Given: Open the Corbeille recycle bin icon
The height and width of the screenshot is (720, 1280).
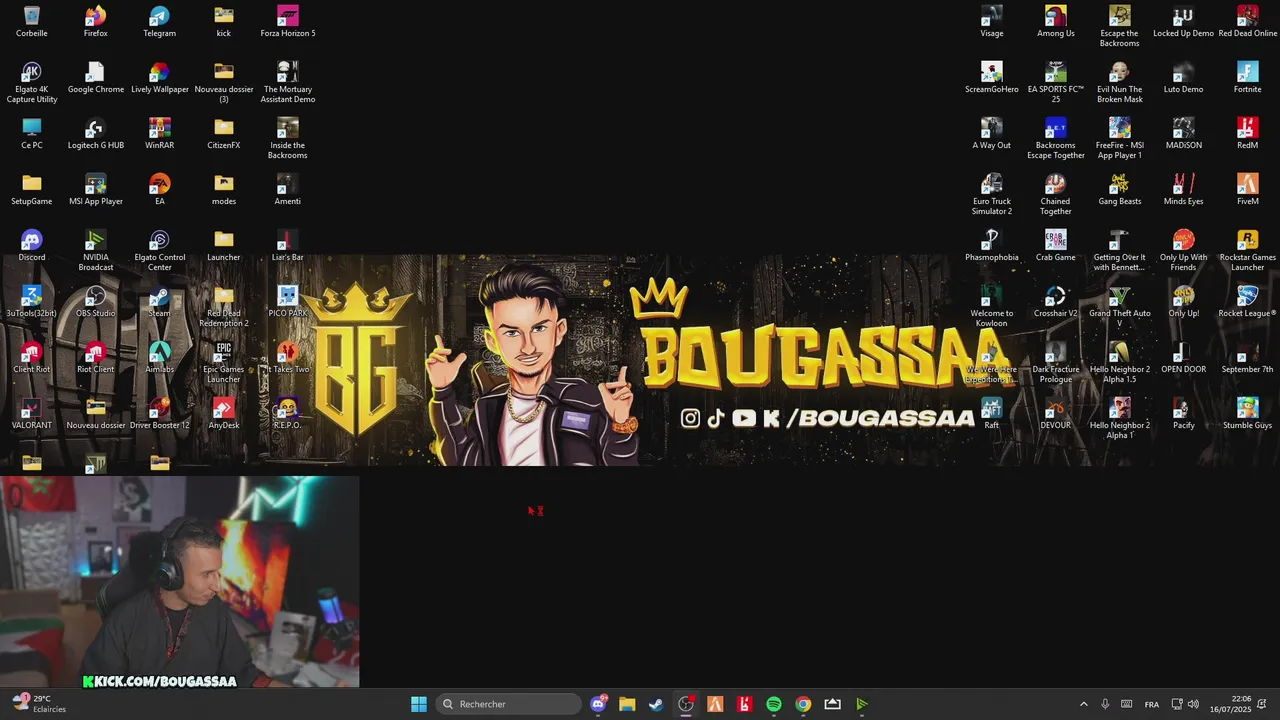Looking at the screenshot, I should tap(32, 22).
